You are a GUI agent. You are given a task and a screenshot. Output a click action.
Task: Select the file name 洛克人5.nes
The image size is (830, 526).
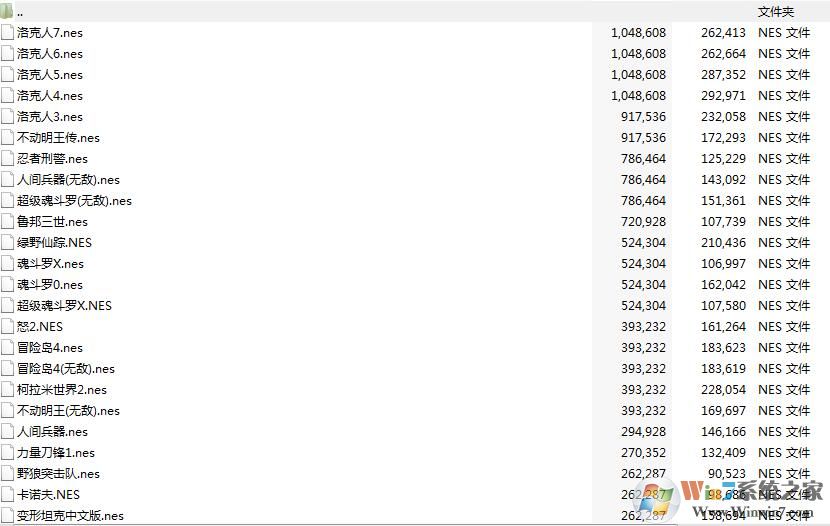(50, 75)
